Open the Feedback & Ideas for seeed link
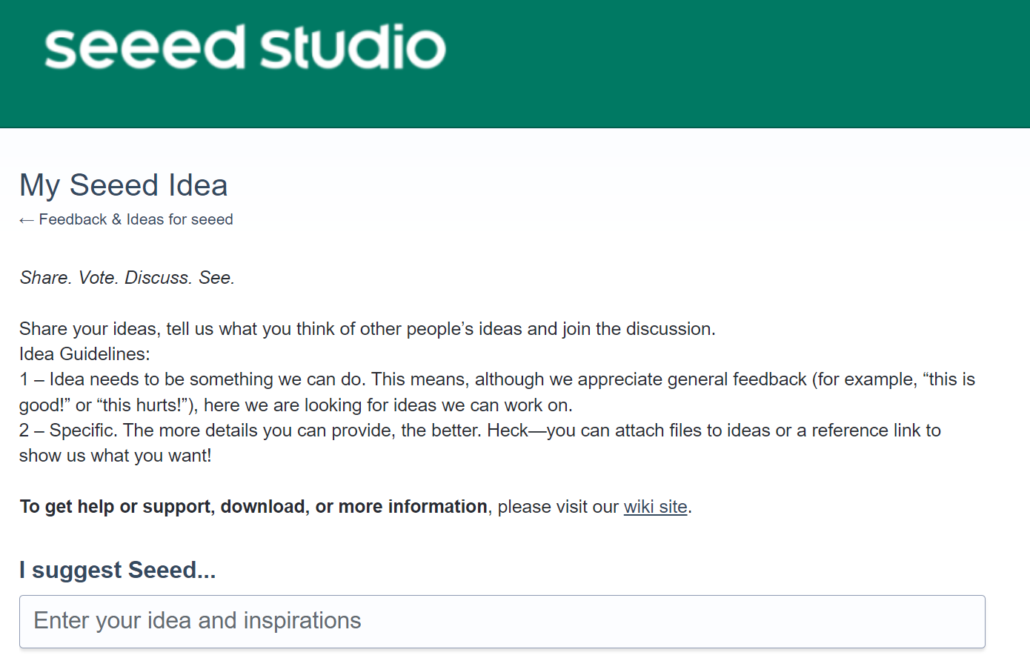 click(136, 220)
